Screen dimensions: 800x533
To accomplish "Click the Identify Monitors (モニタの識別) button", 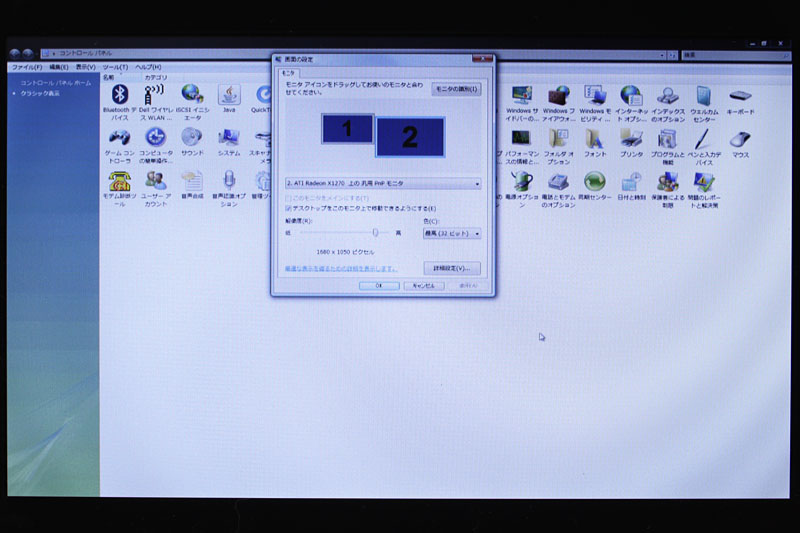I will coord(457,89).
